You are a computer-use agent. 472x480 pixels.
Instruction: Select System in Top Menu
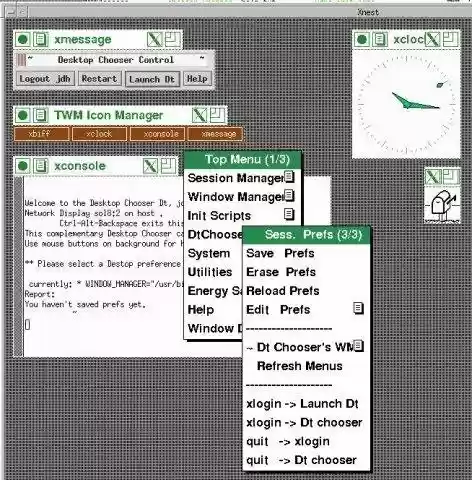coord(214,253)
